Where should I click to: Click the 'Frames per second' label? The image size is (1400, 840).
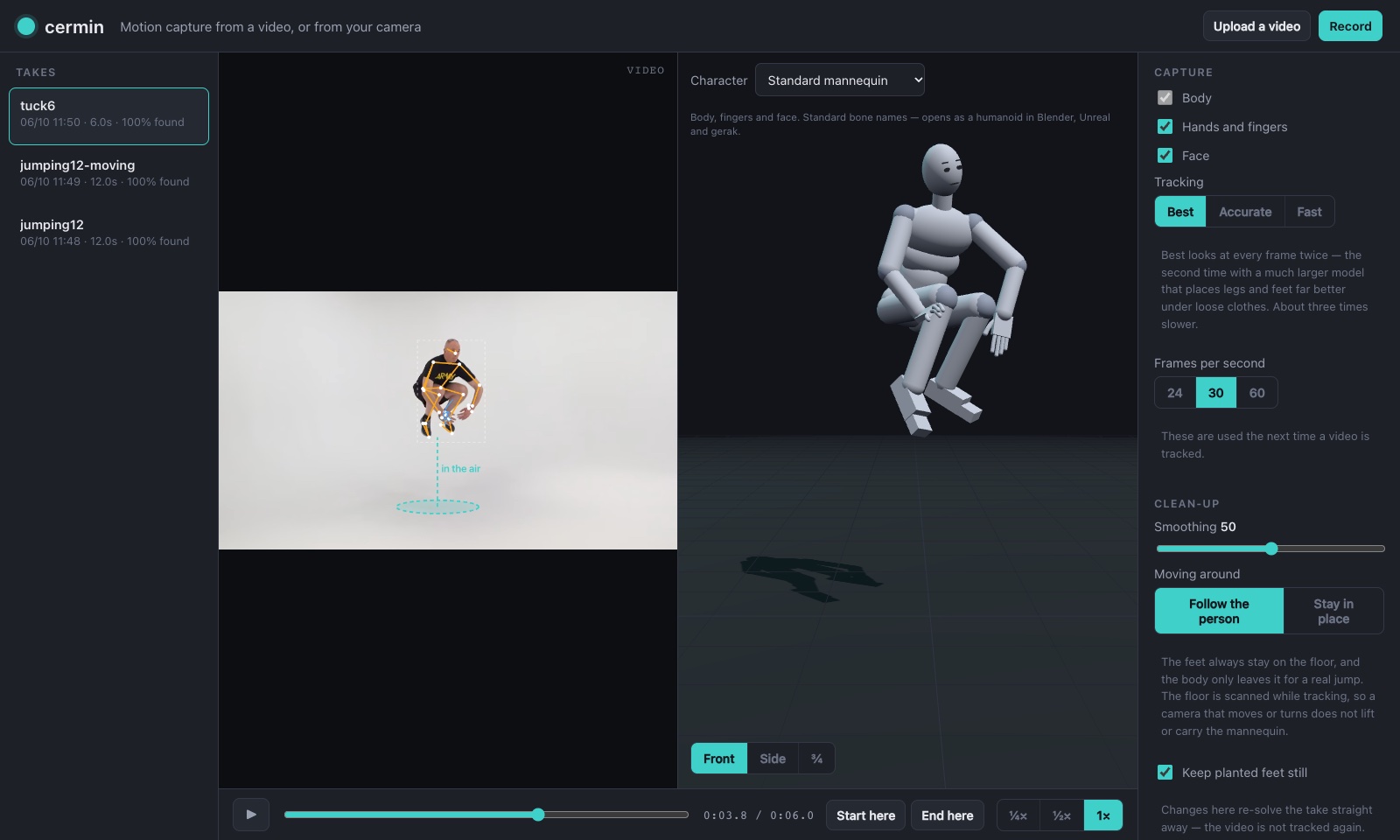pyautogui.click(x=1209, y=363)
